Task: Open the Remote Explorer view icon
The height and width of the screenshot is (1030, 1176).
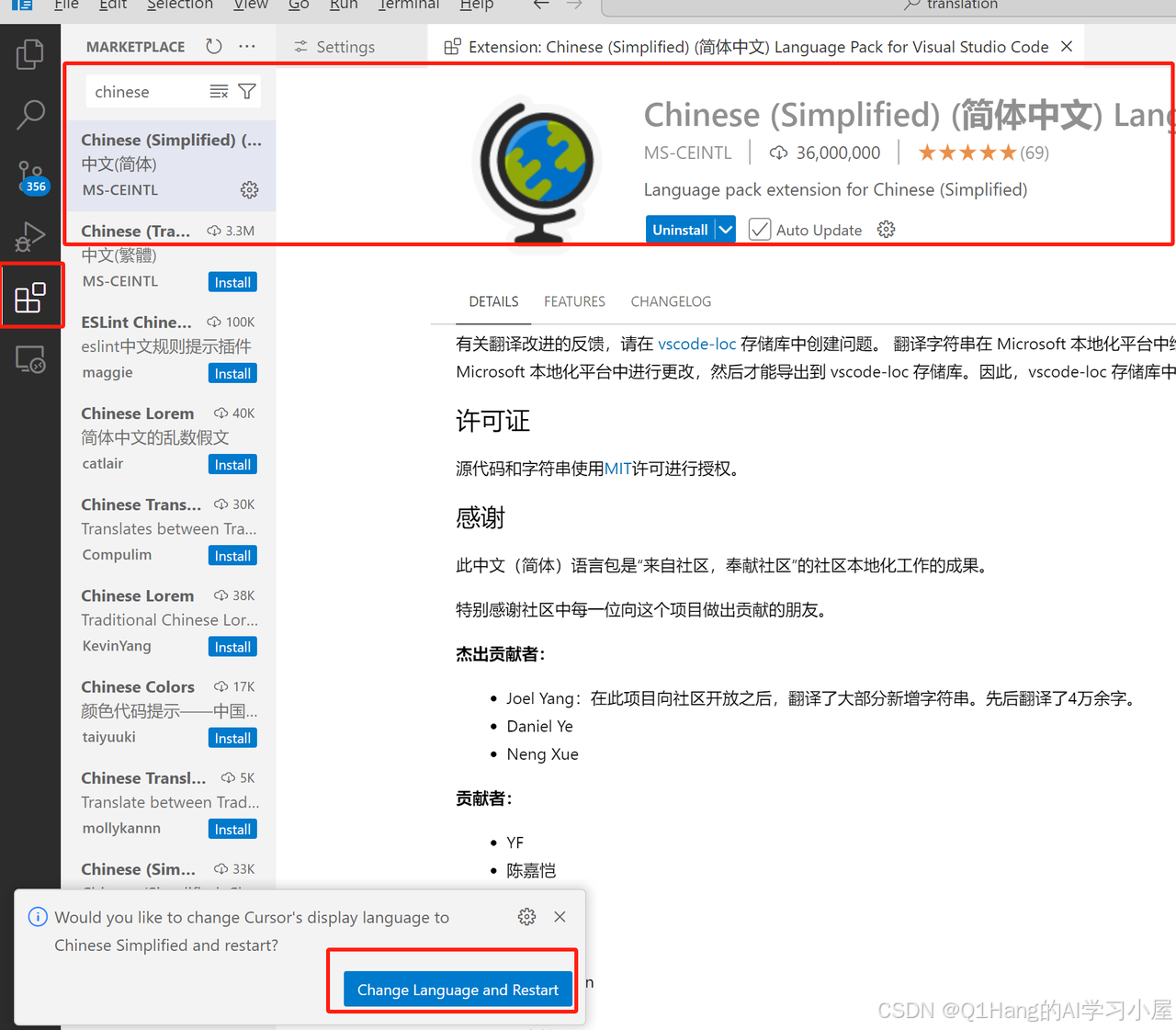Action: pyautogui.click(x=30, y=358)
